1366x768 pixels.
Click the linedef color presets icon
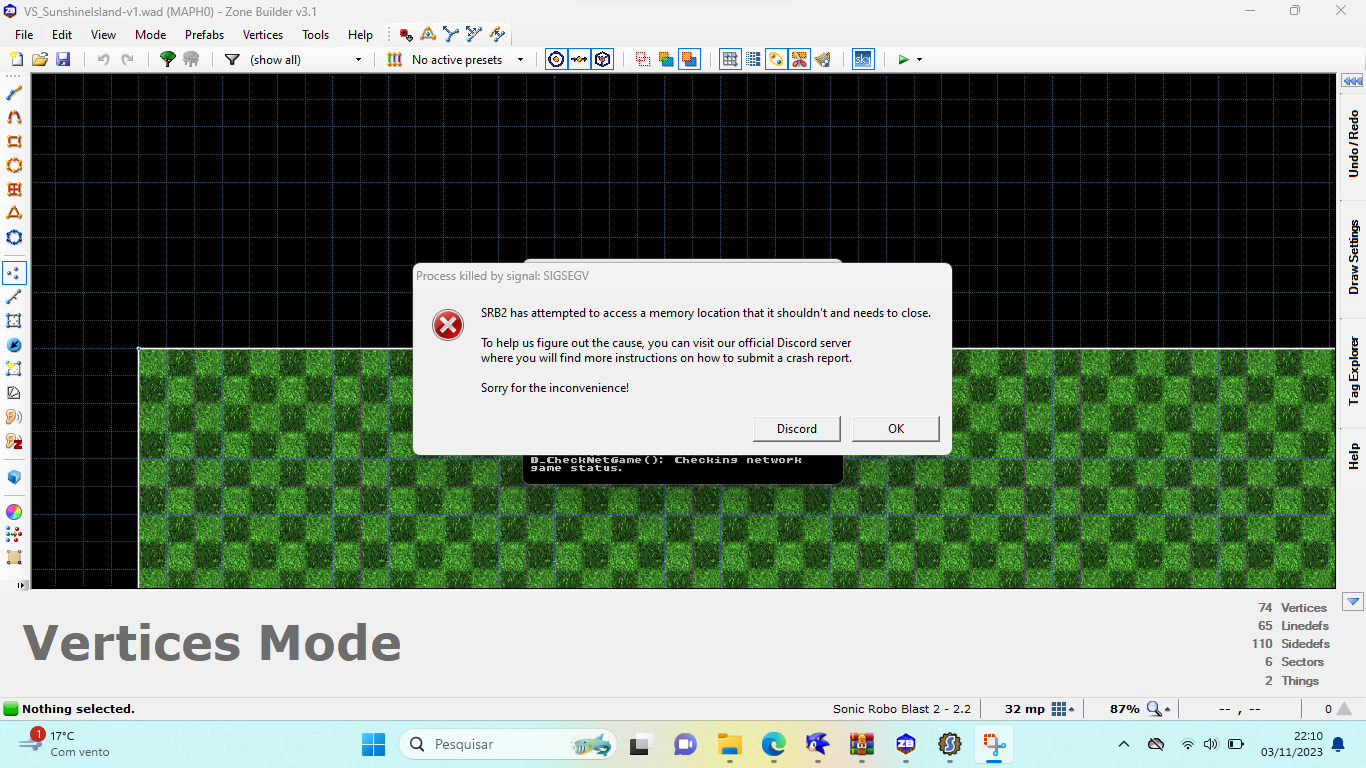point(395,60)
